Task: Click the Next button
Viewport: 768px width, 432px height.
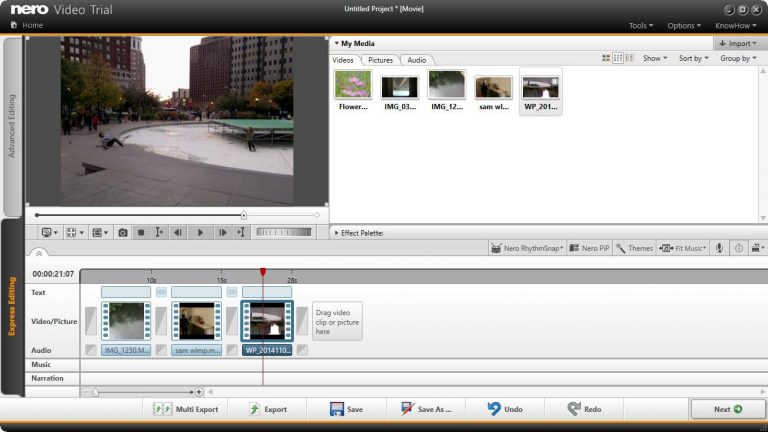Action: point(726,409)
